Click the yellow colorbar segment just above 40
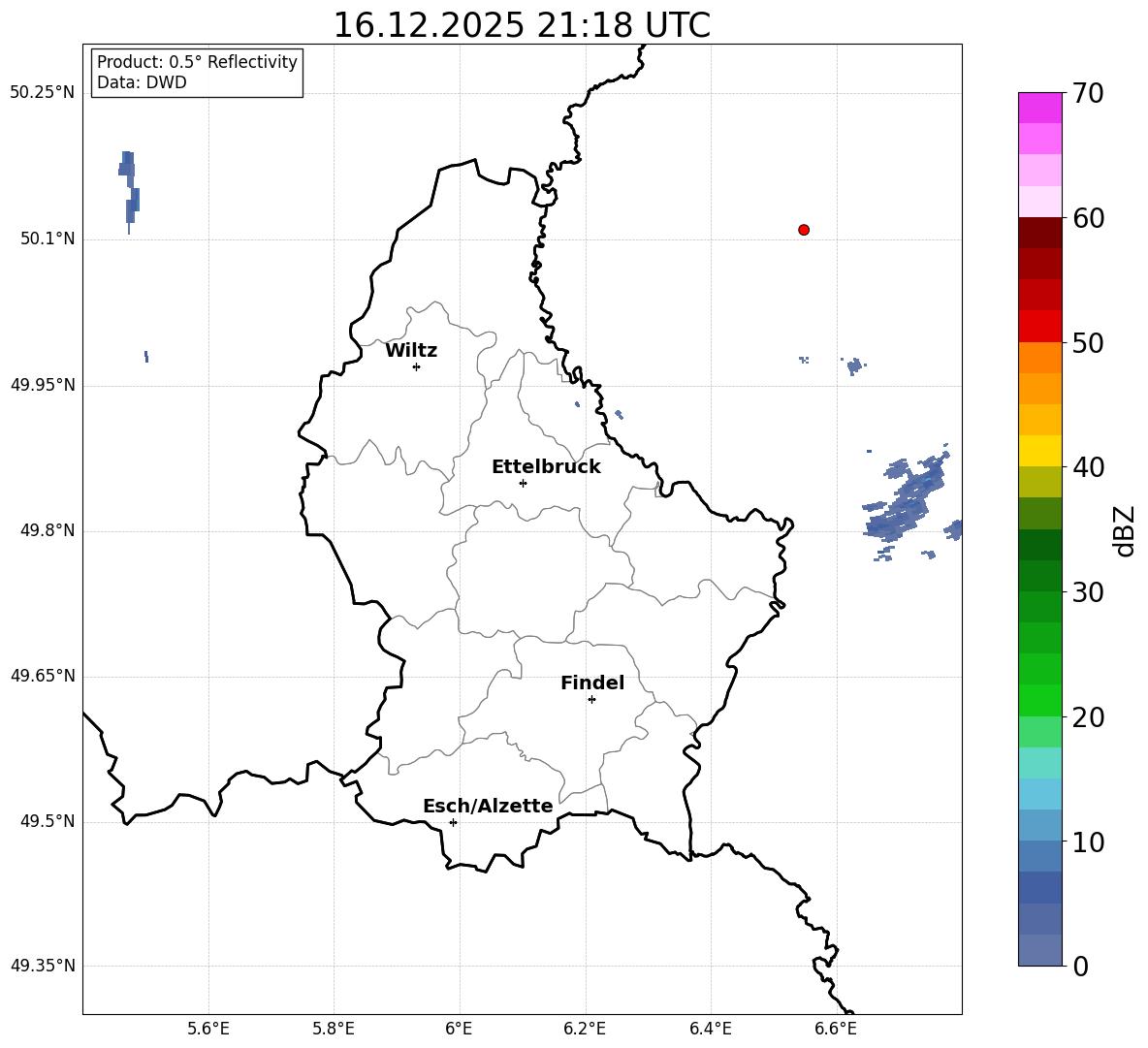 (1039, 451)
